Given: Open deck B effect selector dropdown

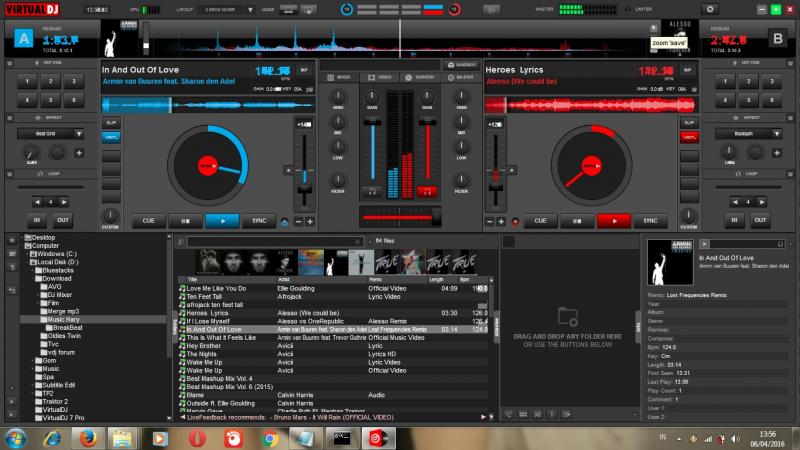Looking at the screenshot, I should coord(777,134).
